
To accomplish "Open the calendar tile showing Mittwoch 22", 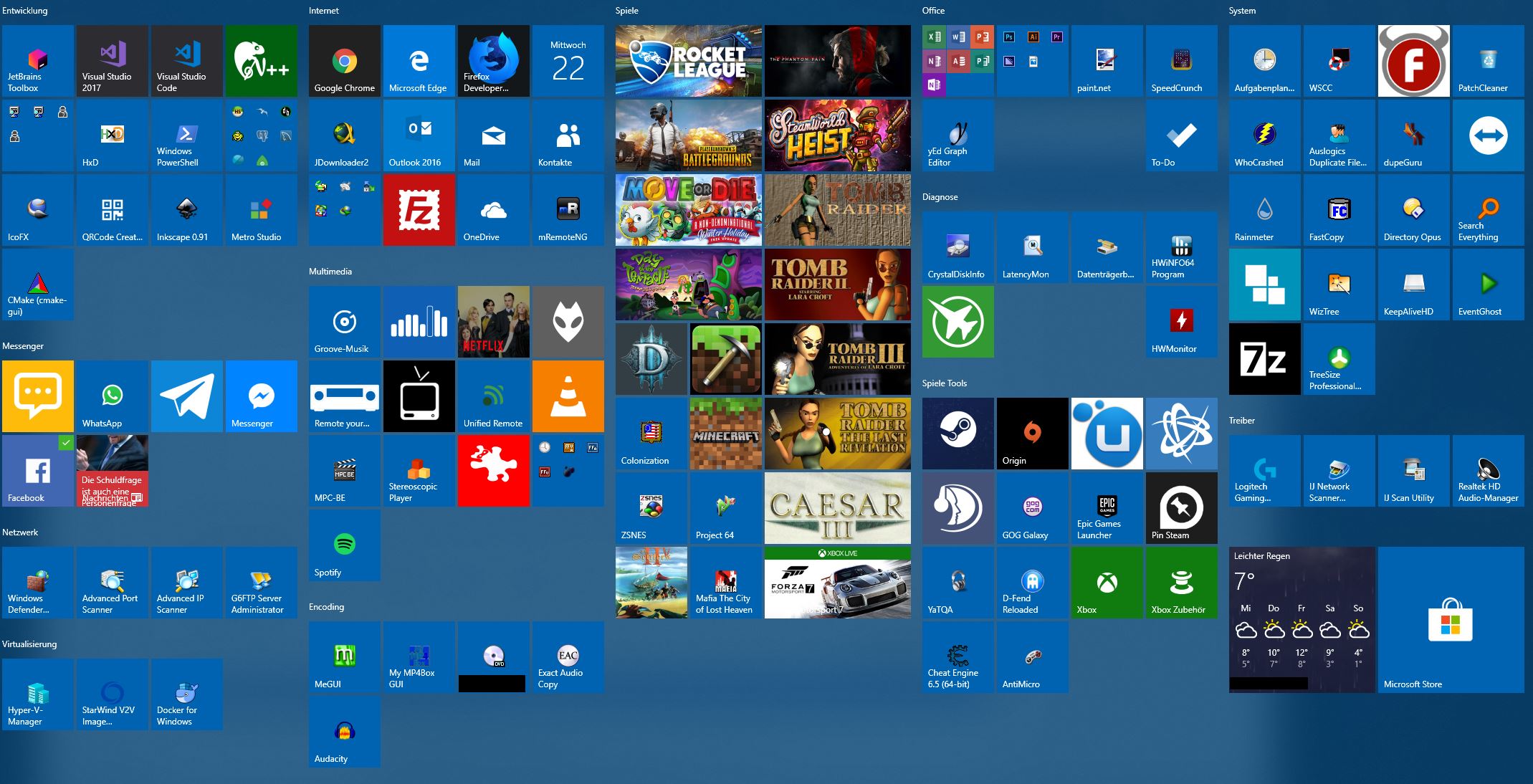I will pos(568,61).
